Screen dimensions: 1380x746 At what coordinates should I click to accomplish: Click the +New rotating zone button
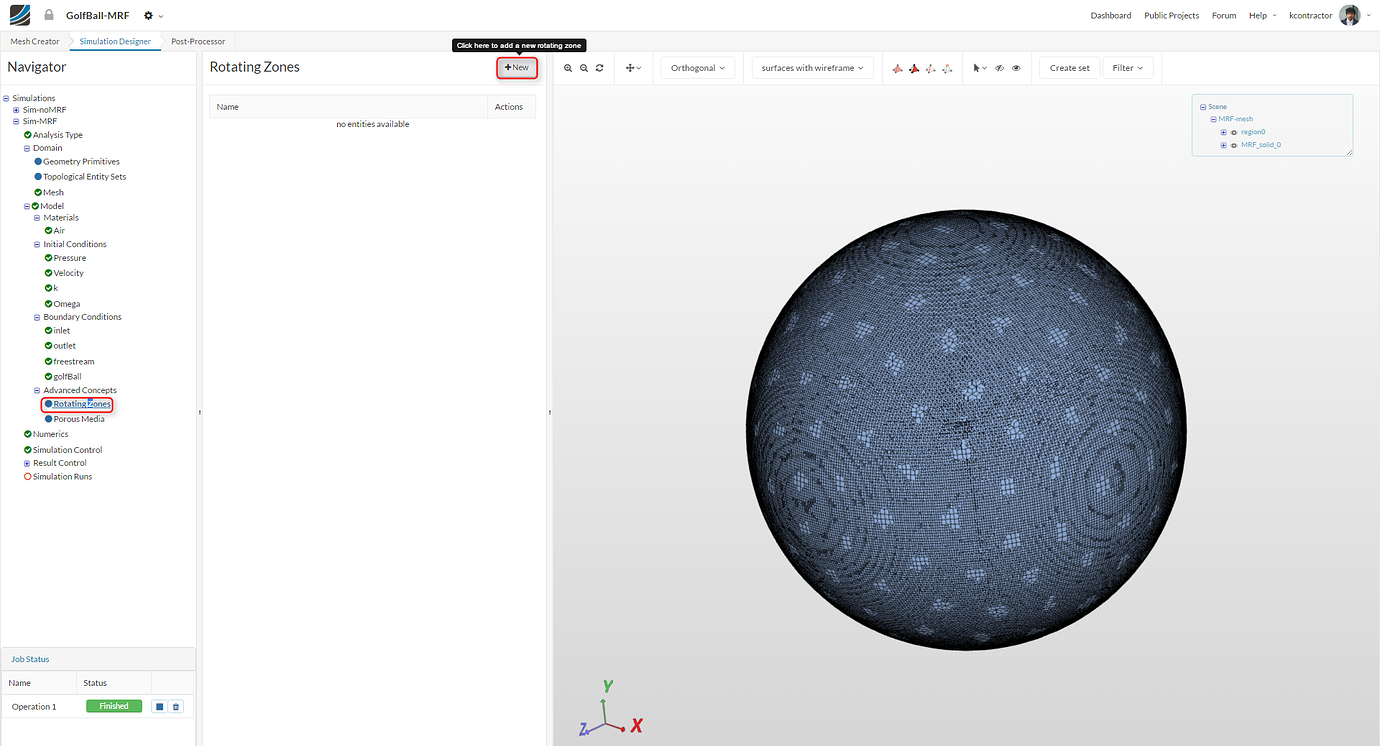click(516, 67)
